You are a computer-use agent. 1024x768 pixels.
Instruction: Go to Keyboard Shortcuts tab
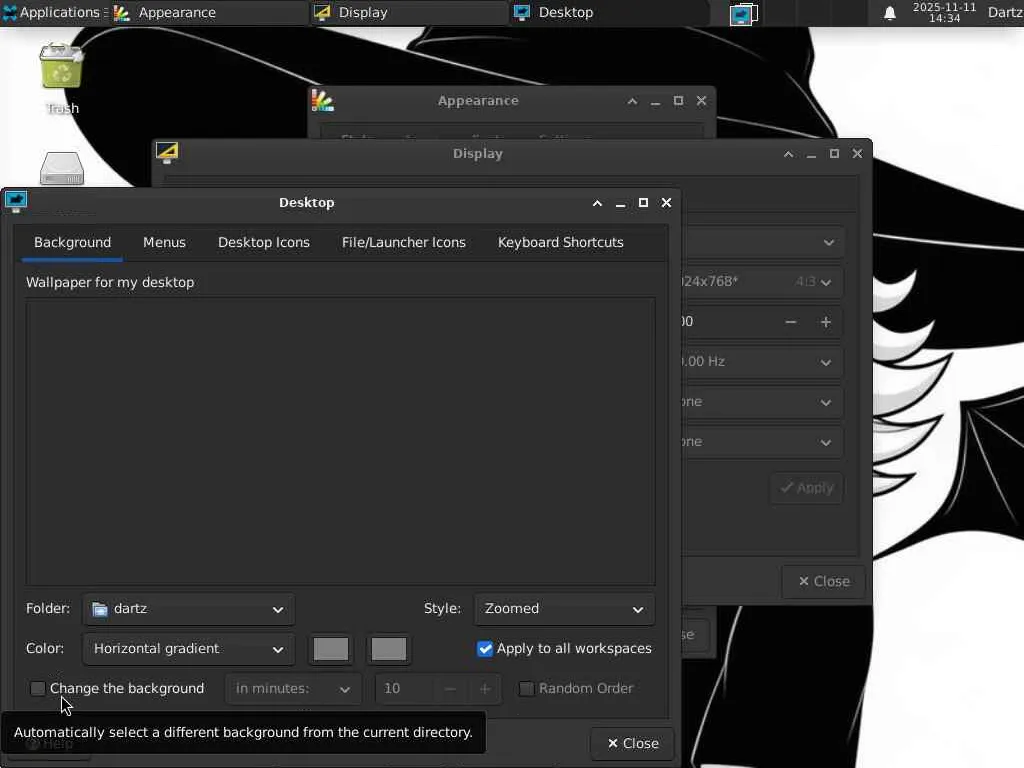(x=560, y=242)
